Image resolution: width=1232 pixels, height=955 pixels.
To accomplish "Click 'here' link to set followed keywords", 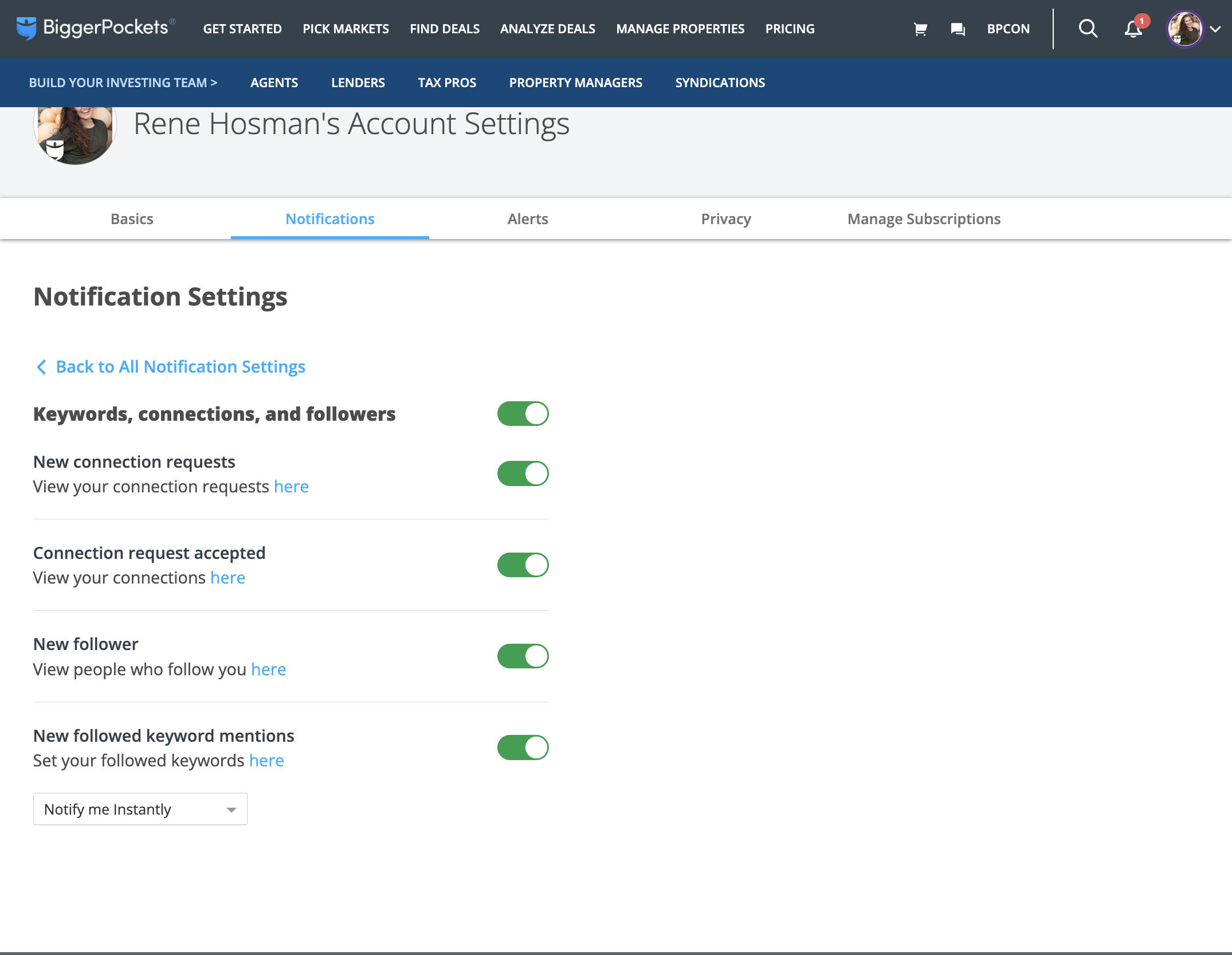I will click(x=266, y=761).
